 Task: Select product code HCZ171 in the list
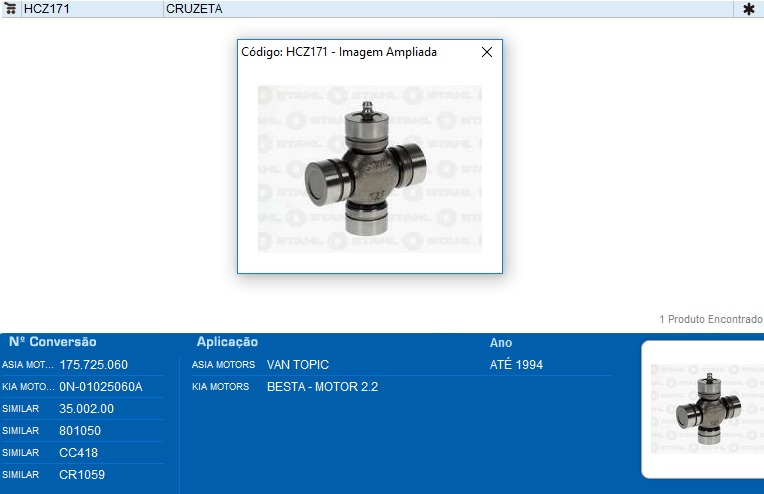pos(47,9)
